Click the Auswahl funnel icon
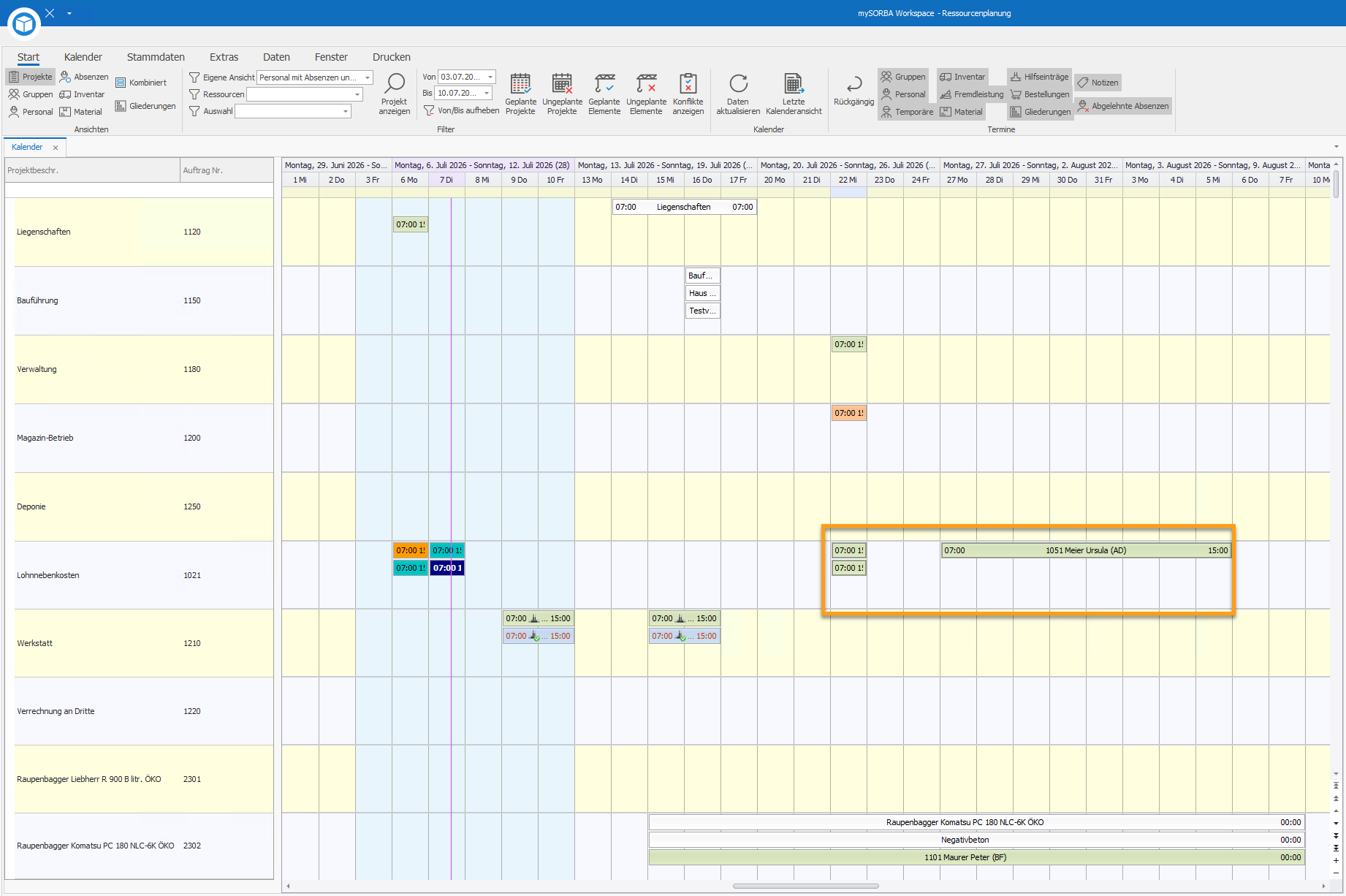The width and height of the screenshot is (1346, 896). 194,111
